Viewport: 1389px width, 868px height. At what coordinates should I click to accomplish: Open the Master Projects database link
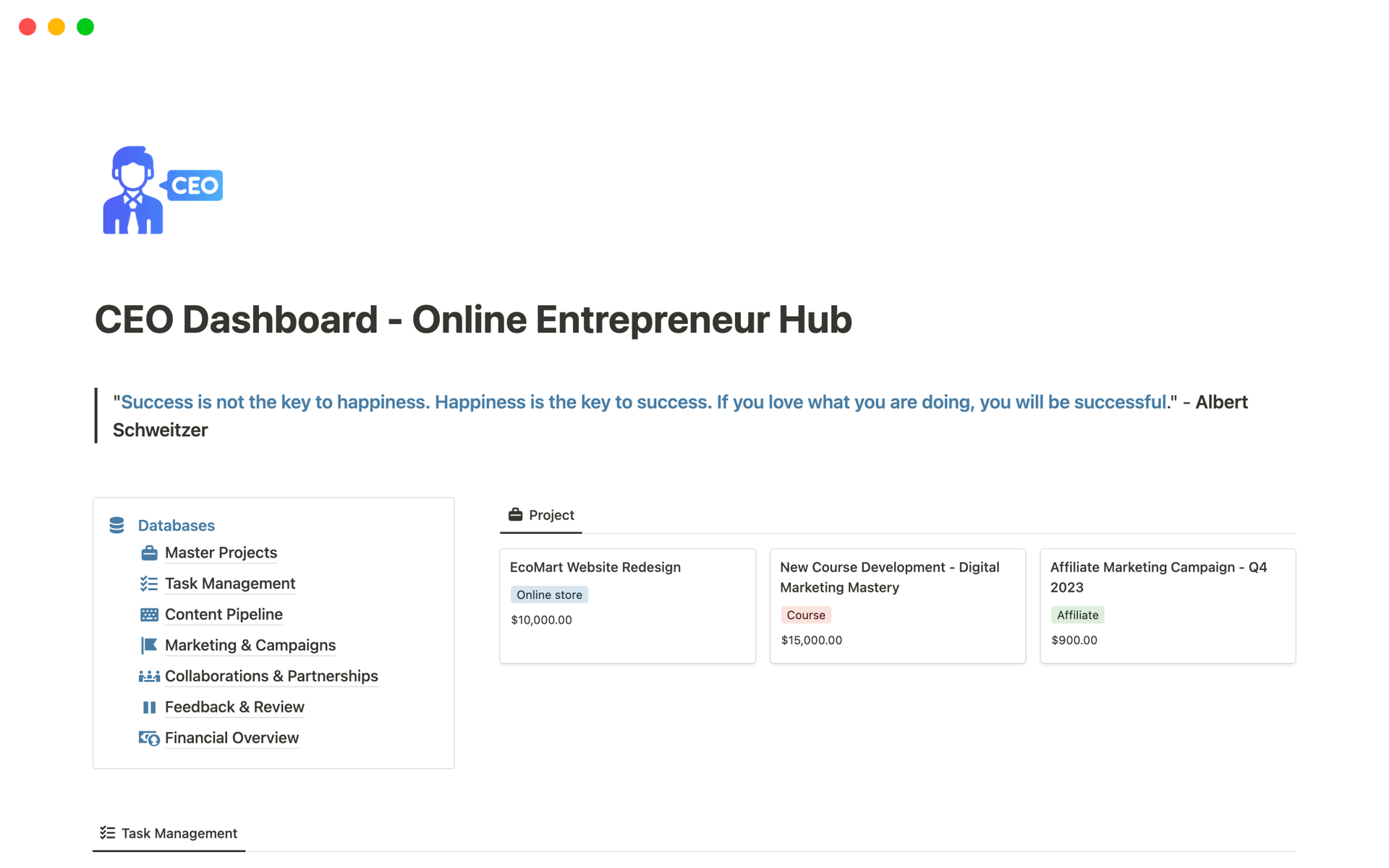pyautogui.click(x=221, y=552)
